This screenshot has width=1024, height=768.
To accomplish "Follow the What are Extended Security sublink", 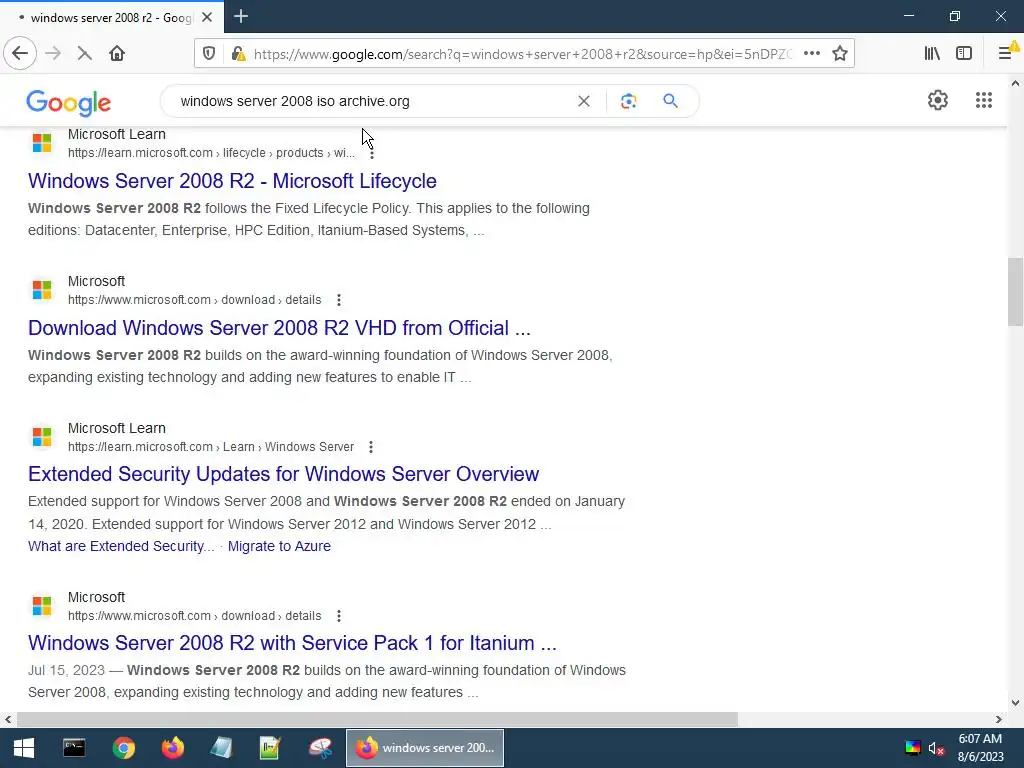I will [x=121, y=546].
